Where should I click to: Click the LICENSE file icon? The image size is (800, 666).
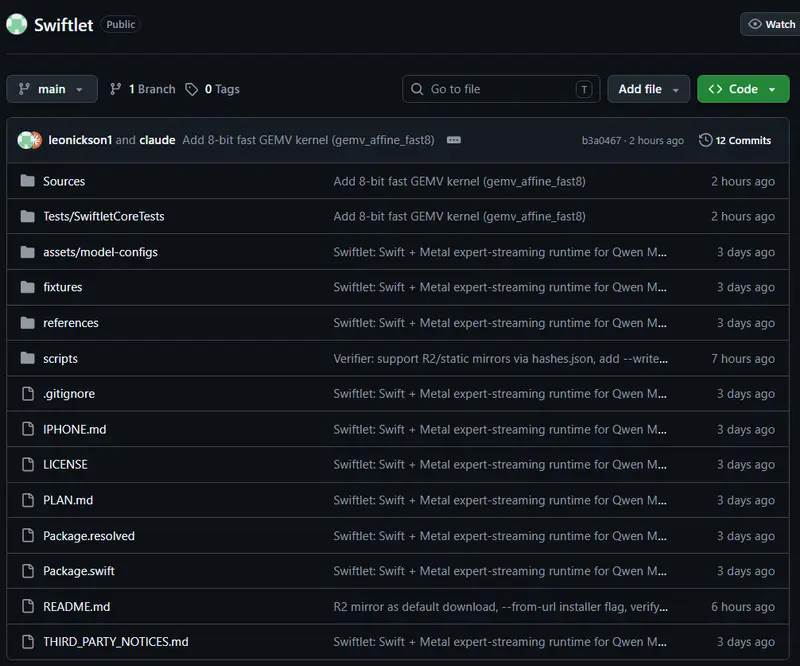(28, 464)
